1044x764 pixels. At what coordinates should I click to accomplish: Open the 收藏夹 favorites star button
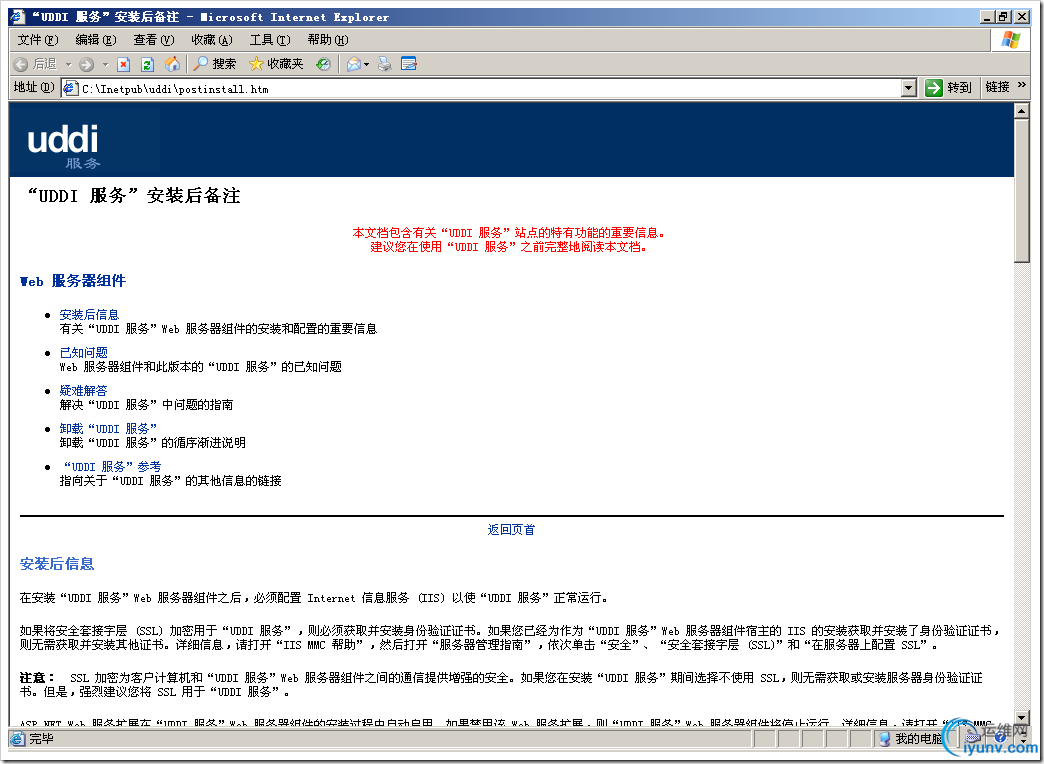pyautogui.click(x=276, y=64)
